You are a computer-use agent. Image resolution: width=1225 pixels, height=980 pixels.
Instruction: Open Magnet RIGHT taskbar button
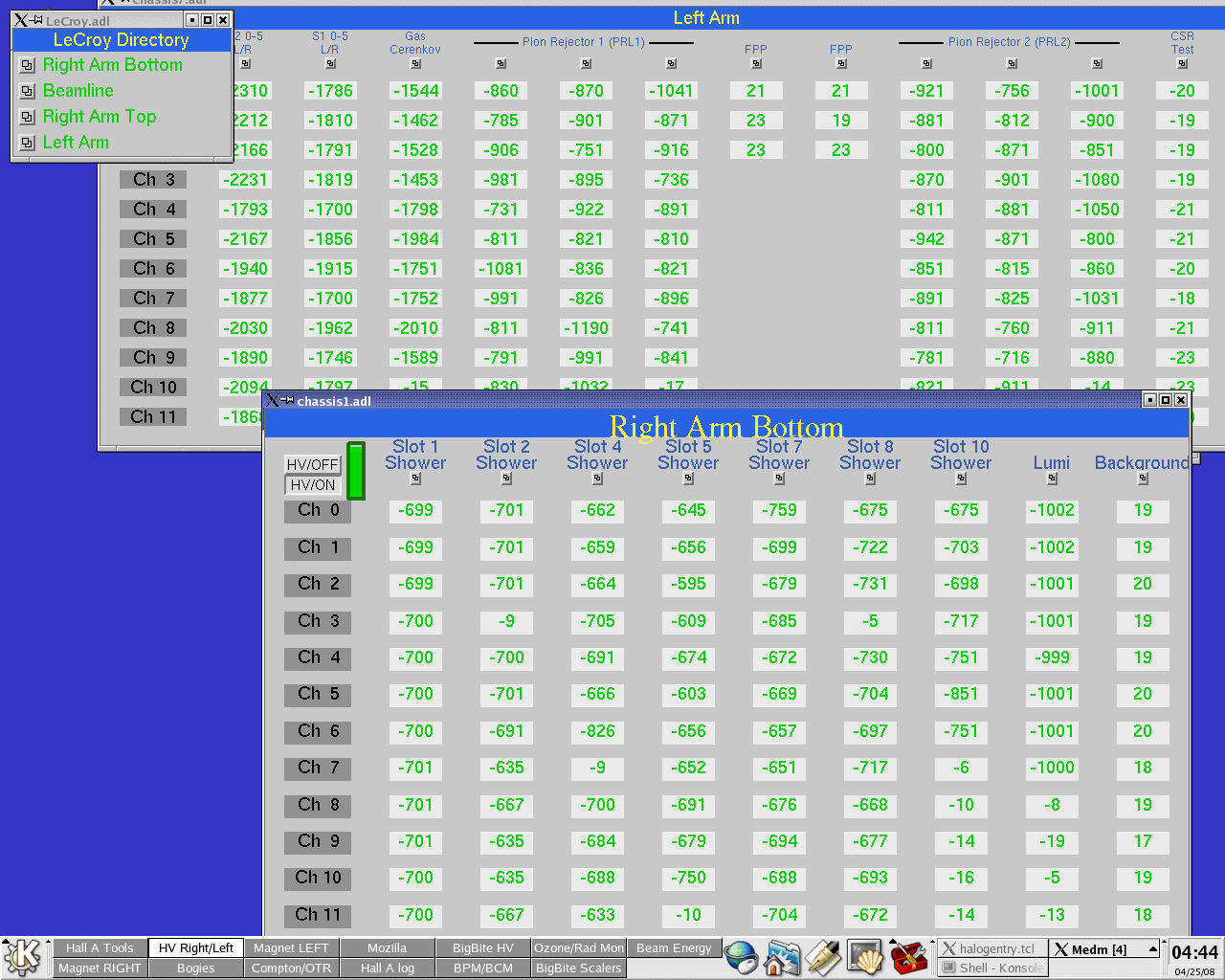100,969
